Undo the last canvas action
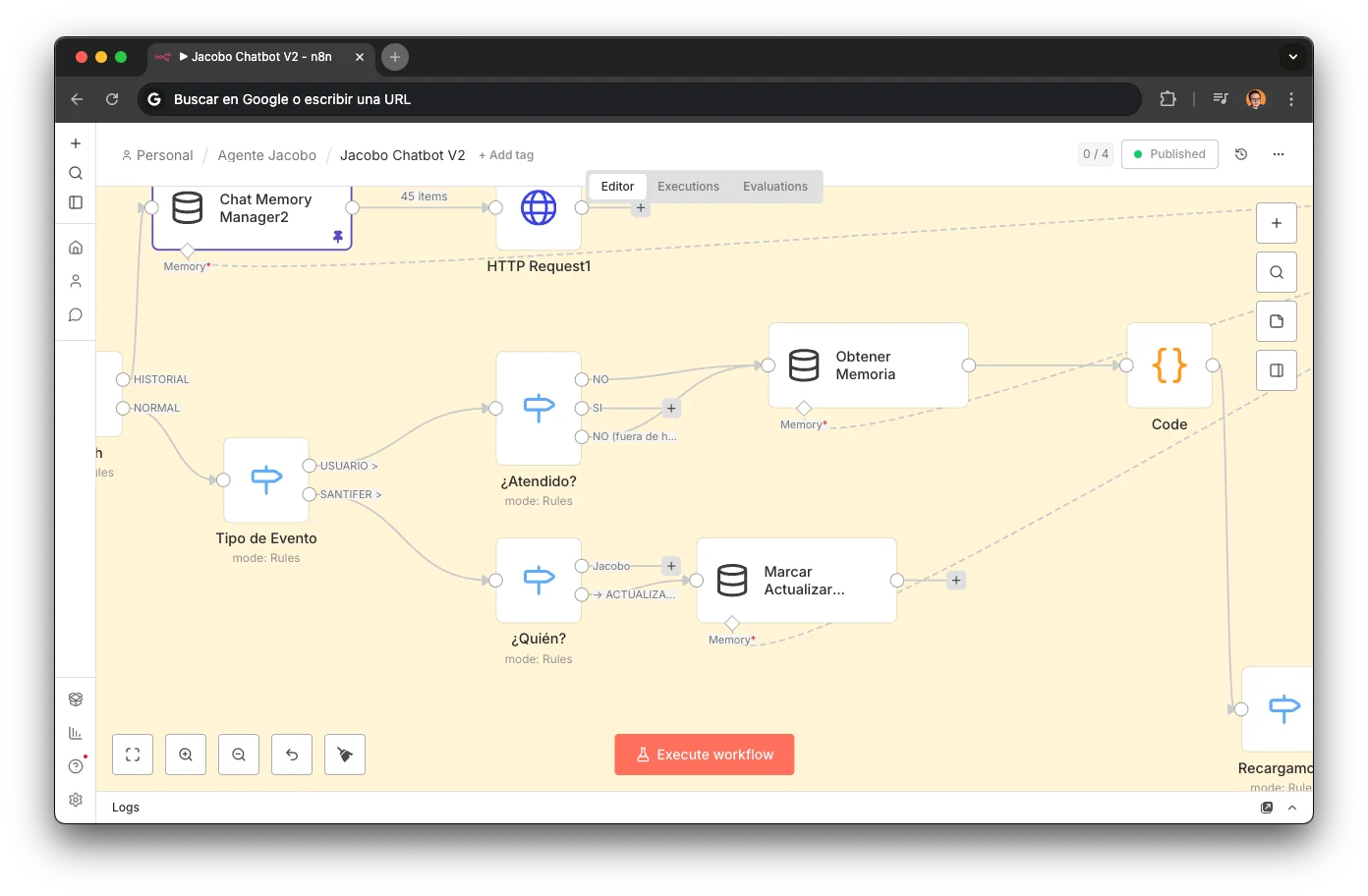The height and width of the screenshot is (896, 1368). tap(292, 755)
